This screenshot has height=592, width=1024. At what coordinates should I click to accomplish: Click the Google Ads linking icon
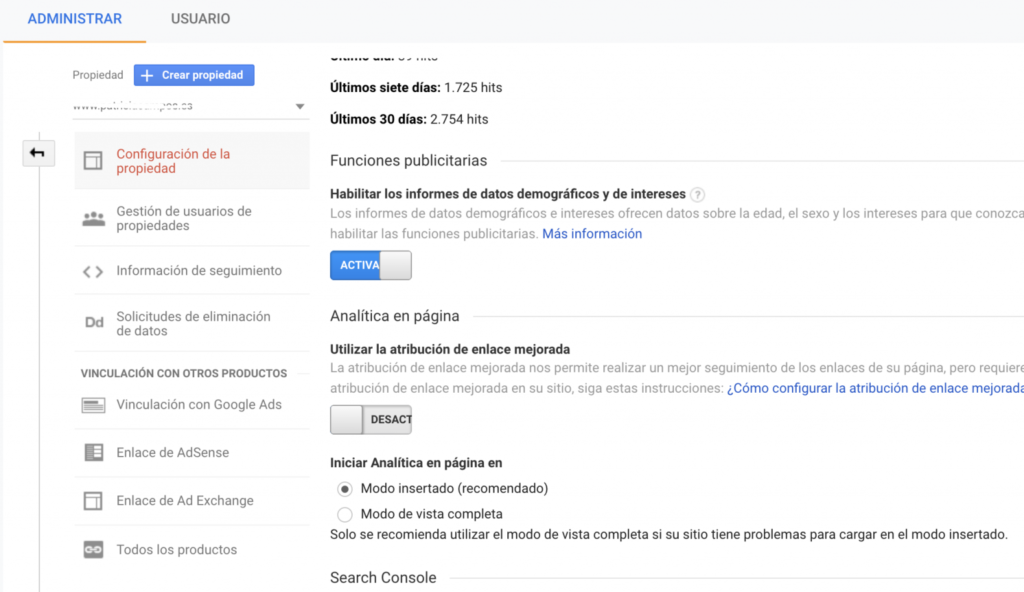[x=93, y=405]
